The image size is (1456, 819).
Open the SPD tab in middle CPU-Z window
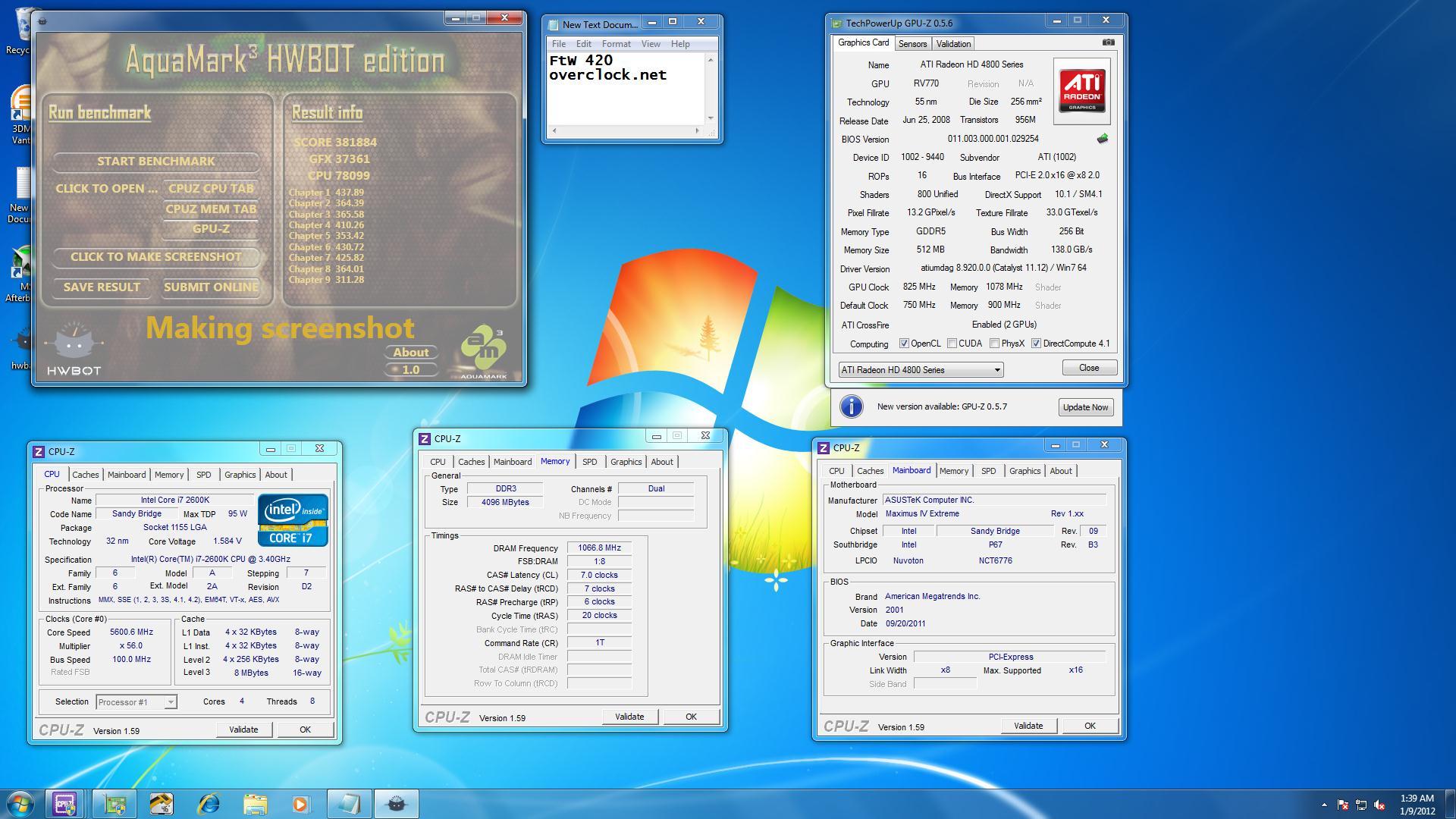(589, 462)
